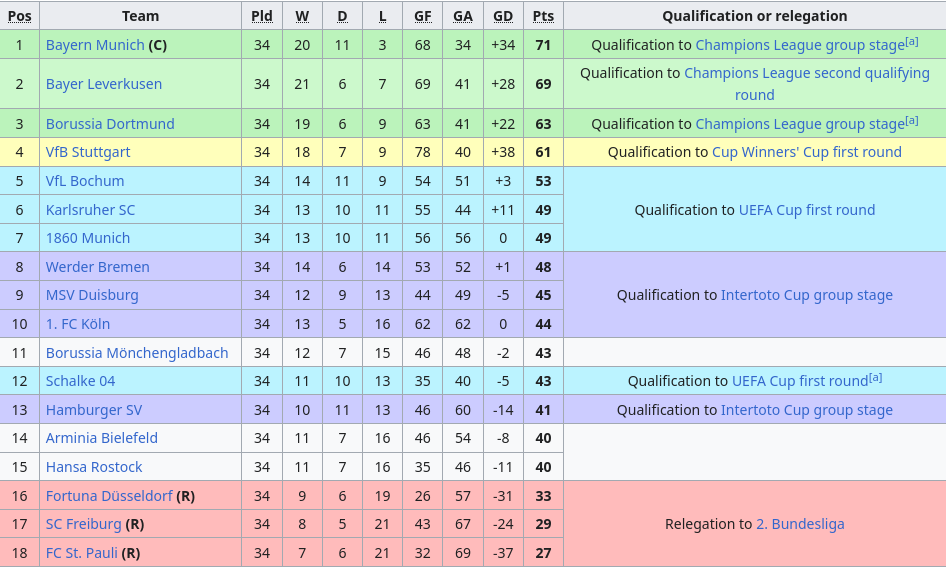Open Cup Winners' Cup first round link
Viewport: 946px width, 567px height.
[806, 152]
